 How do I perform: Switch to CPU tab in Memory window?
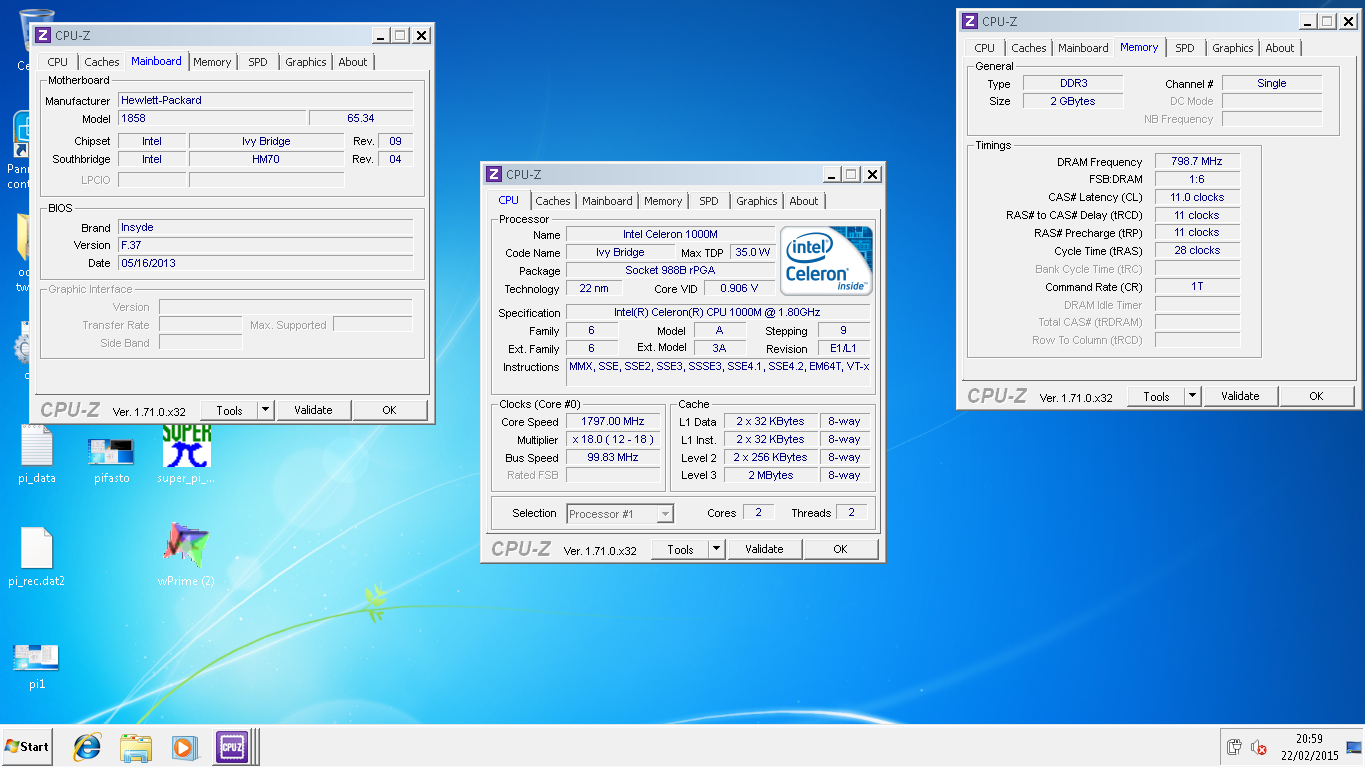point(985,48)
